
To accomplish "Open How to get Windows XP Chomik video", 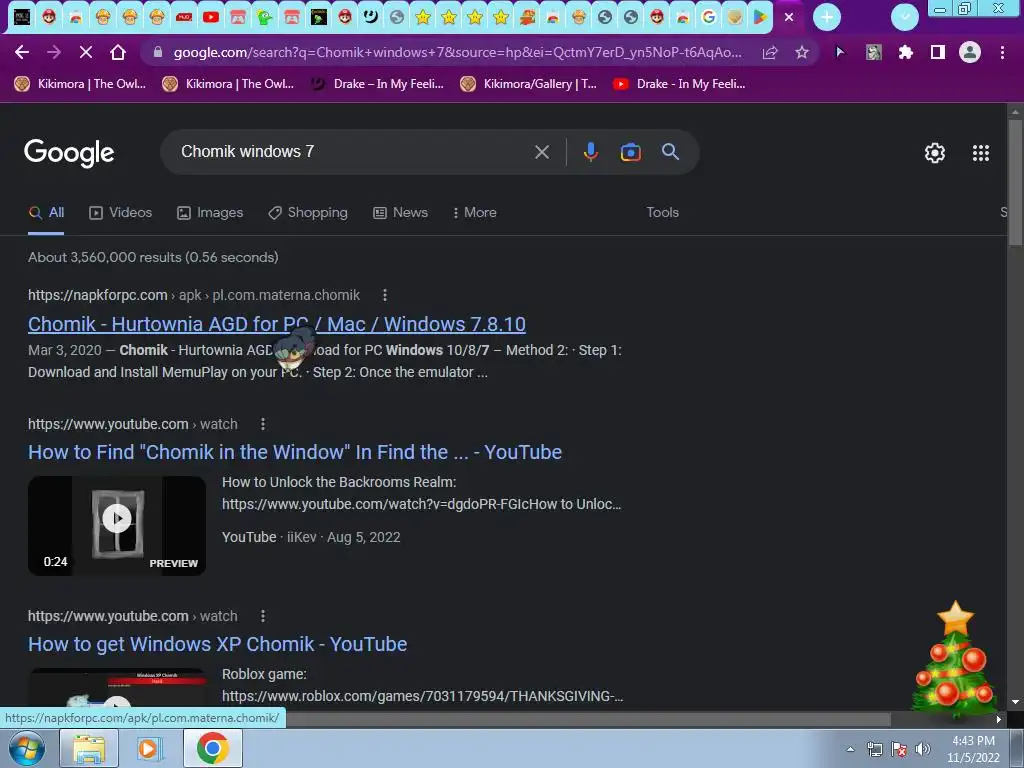I will pos(217,644).
